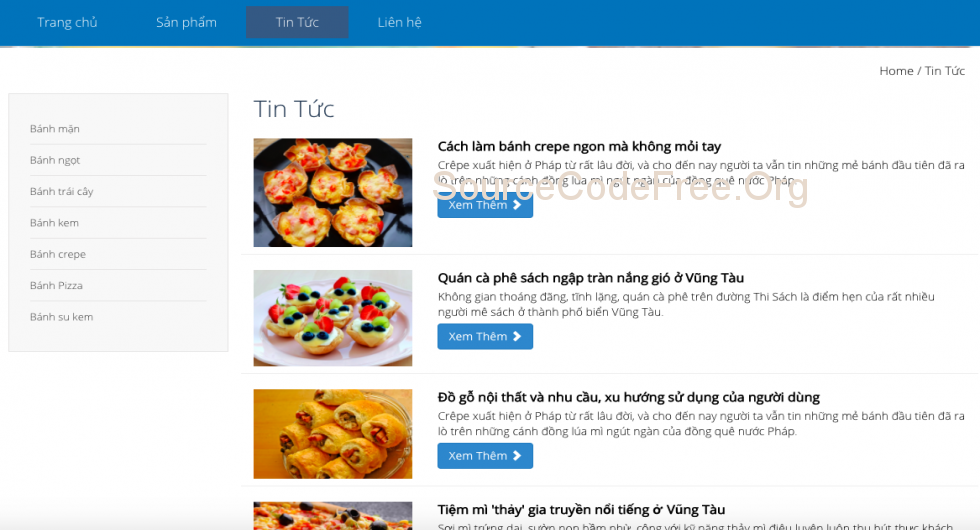Open article 'Cách làm bánh crepe ngon'

(x=579, y=146)
